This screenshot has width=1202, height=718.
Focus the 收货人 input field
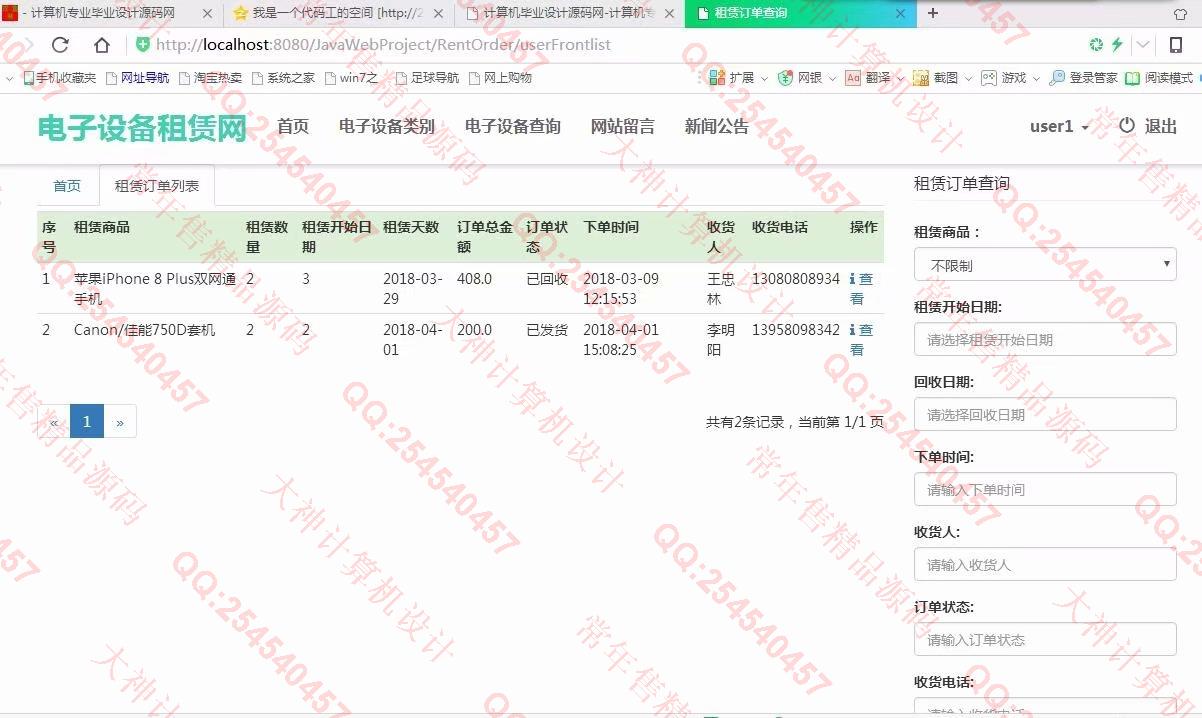pos(1045,564)
